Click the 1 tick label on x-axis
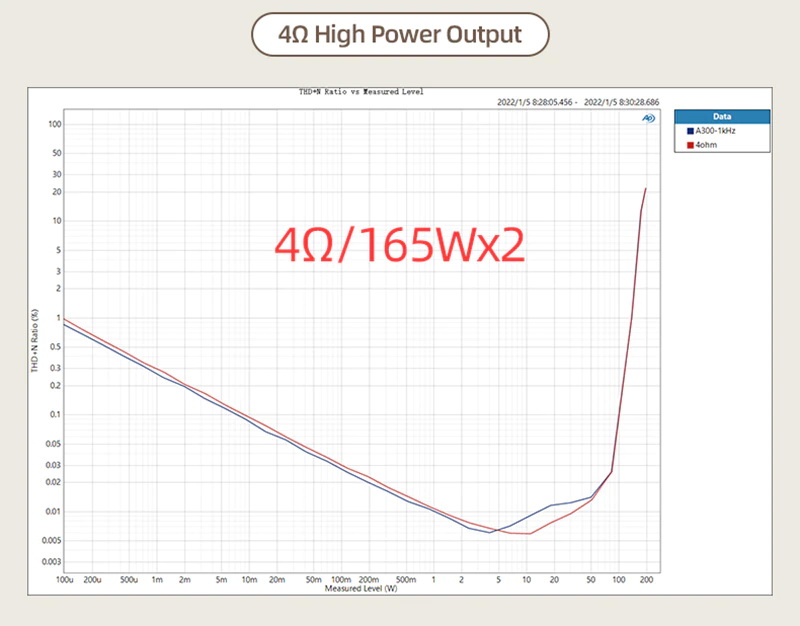This screenshot has width=800, height=626. (432, 578)
